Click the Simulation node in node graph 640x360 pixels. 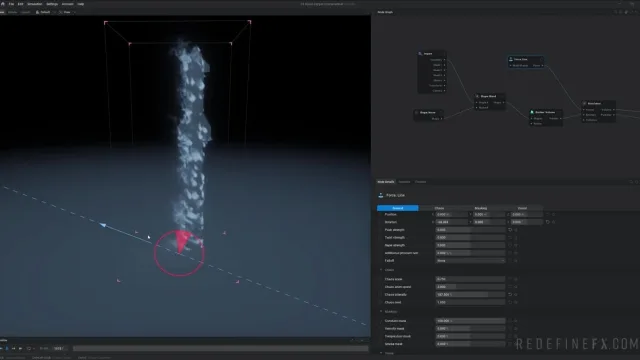click(599, 111)
